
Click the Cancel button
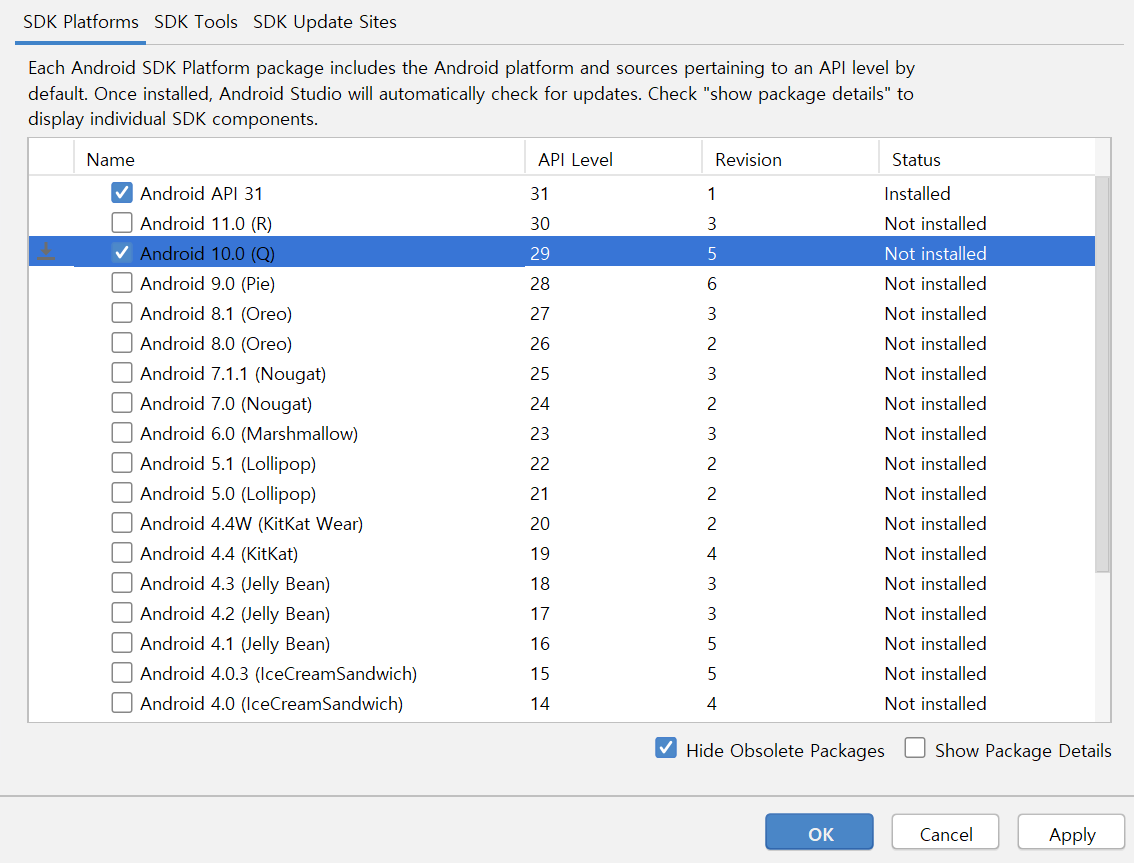[x=945, y=832]
